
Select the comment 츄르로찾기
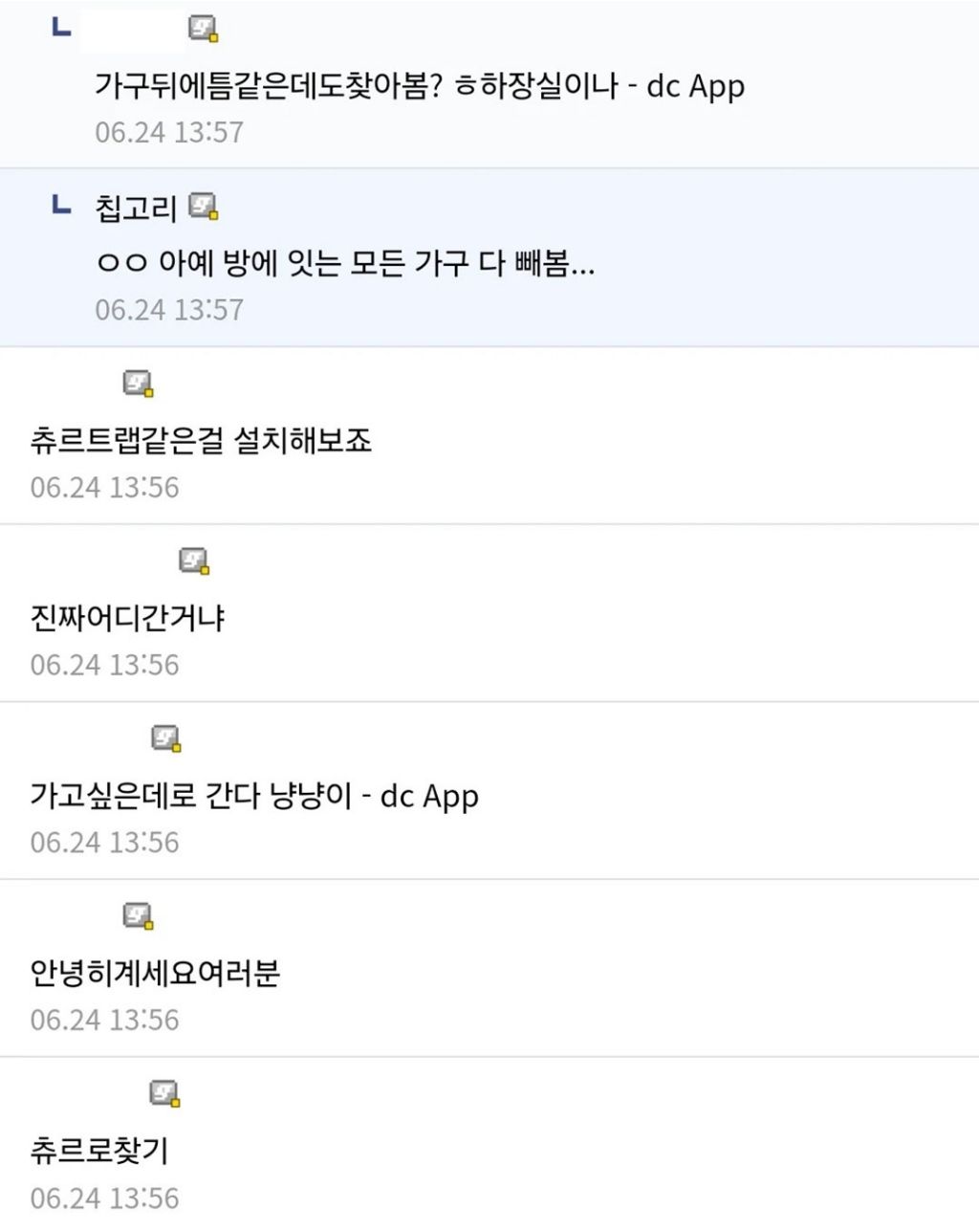click(99, 1151)
